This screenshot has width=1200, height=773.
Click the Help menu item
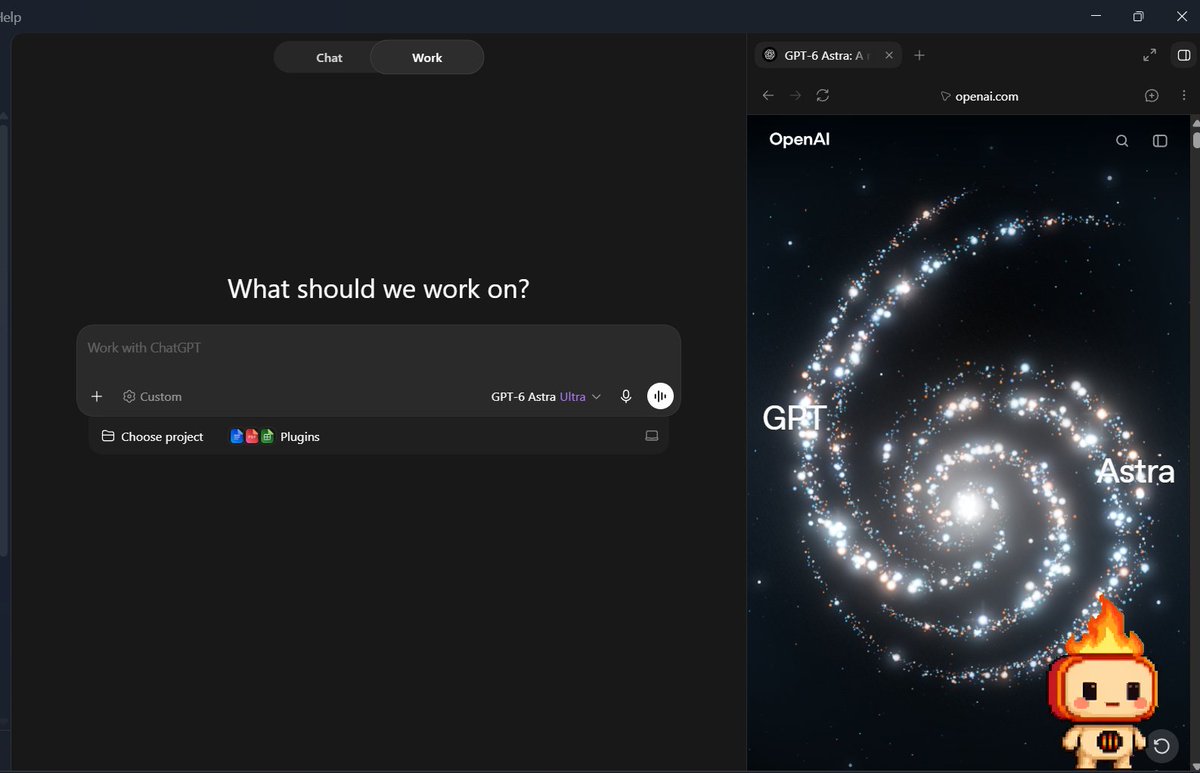tap(11, 17)
